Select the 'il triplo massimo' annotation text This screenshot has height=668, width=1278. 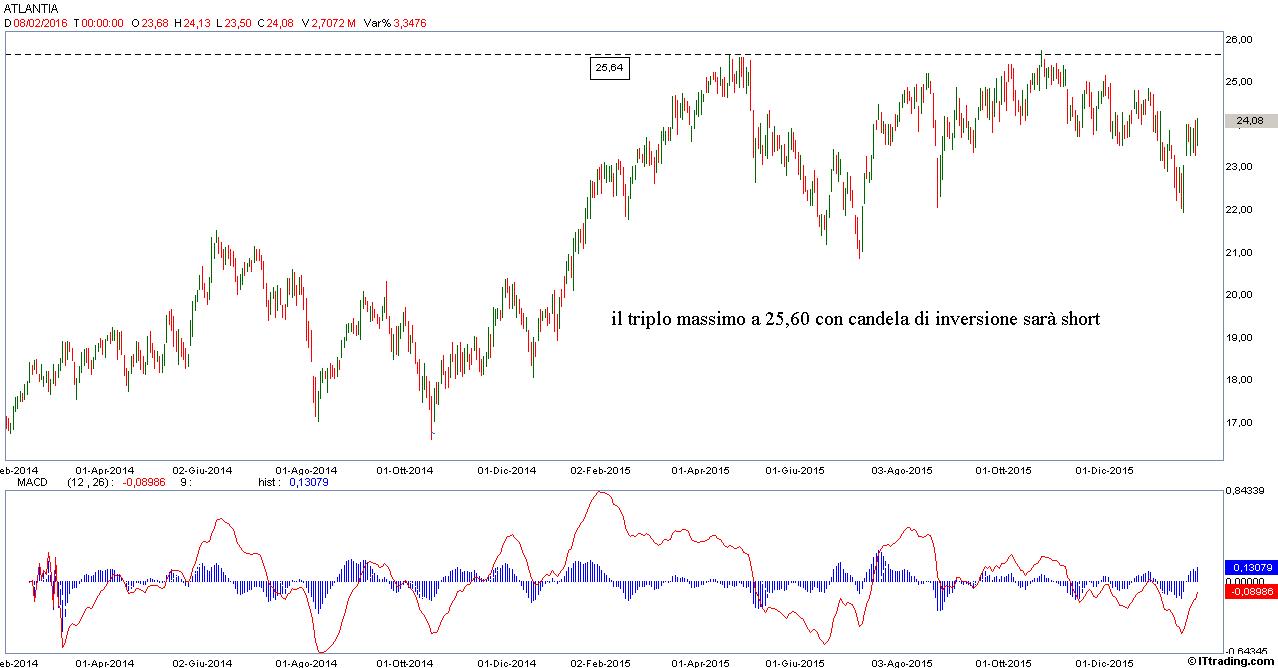point(855,320)
